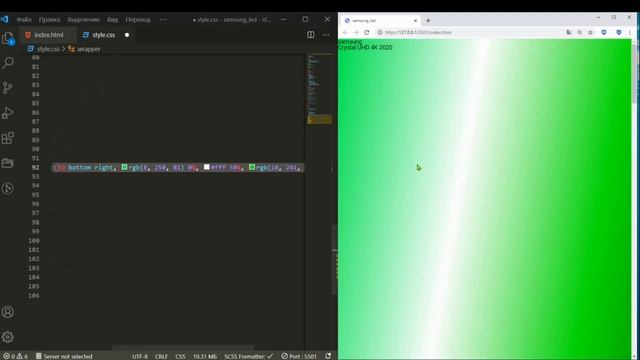Screen dimensions: 640x360
Task: Click first shield extension icon in browser
Action: [604, 32]
